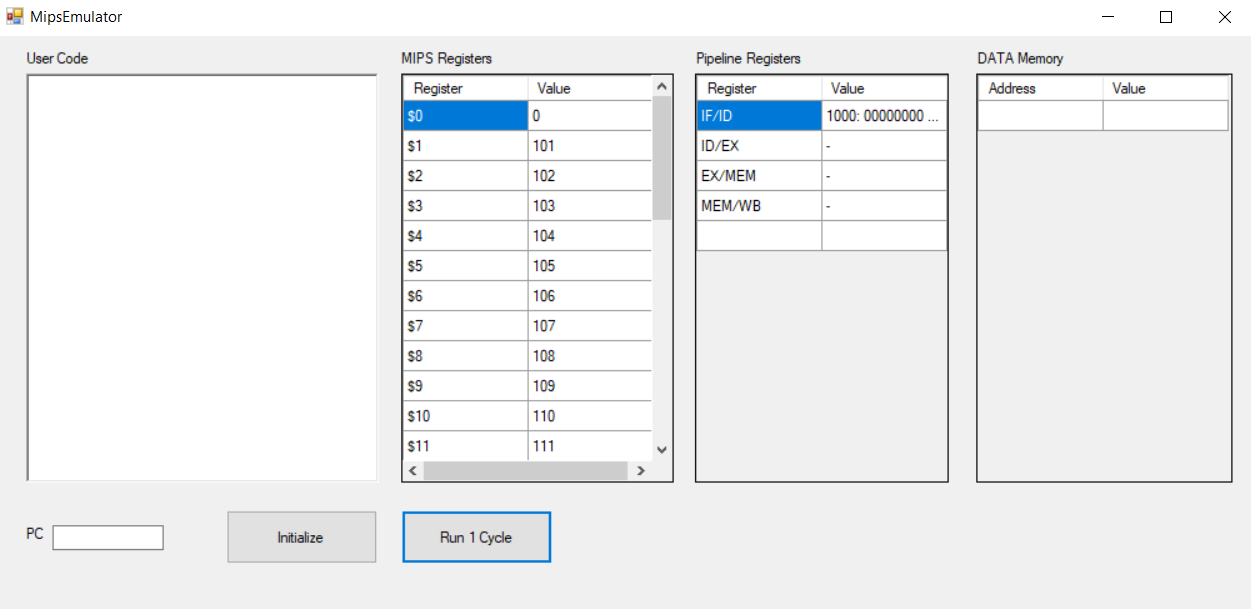Click the MipsEmulator icon in the title bar

14,16
